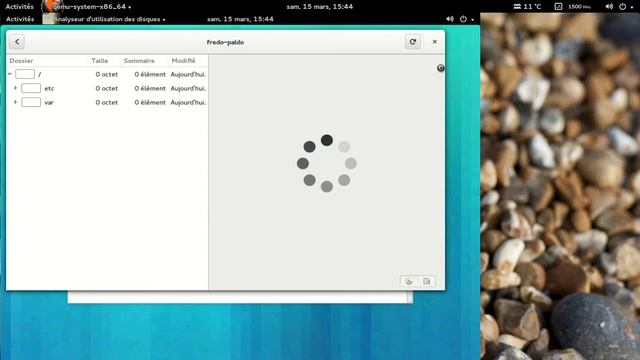This screenshot has height=360, width=640.
Task: Click 'Aujourd'hui' in the root row
Action: click(x=188, y=74)
